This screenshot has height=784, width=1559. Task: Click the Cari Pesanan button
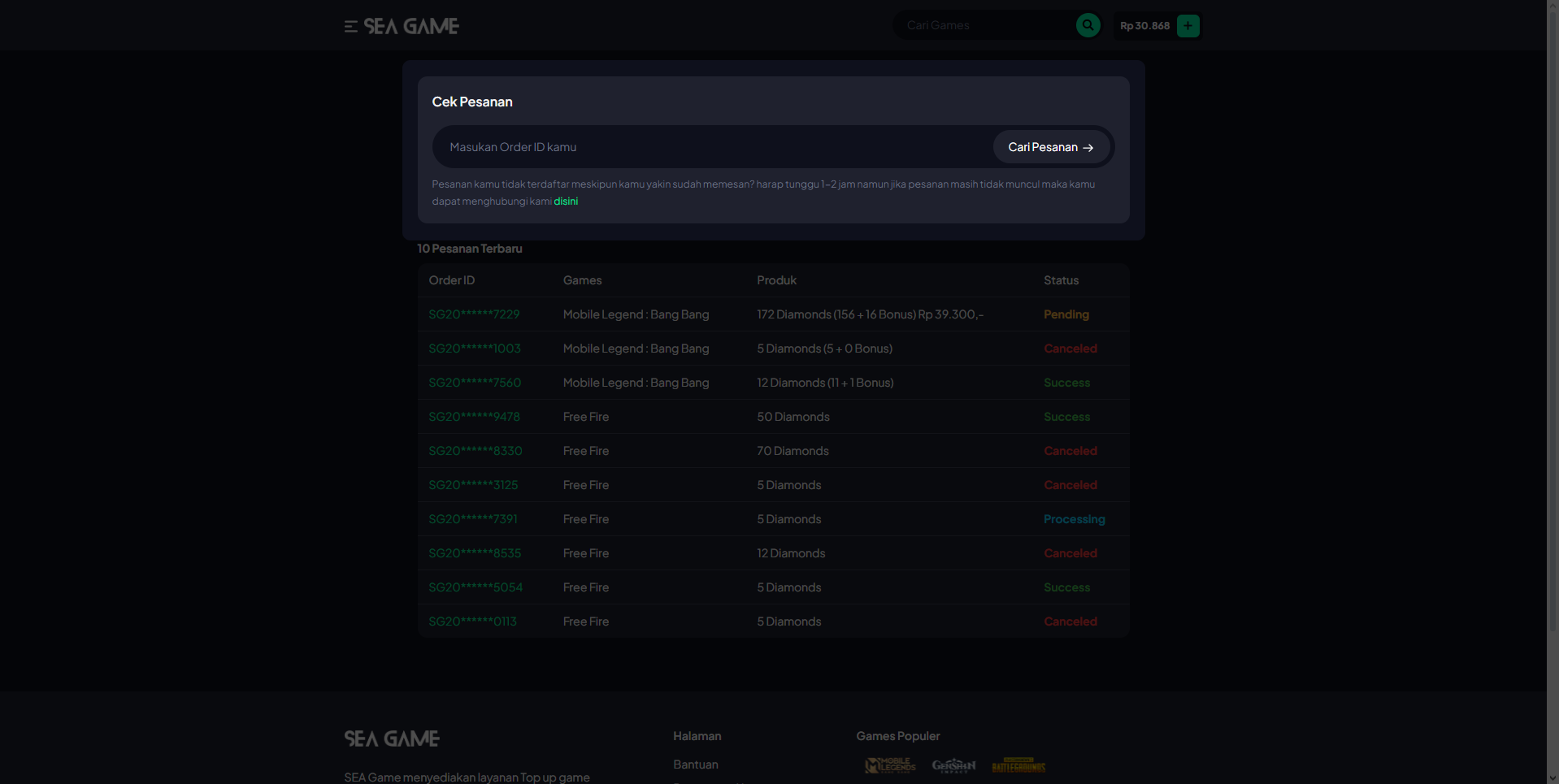coord(1051,147)
